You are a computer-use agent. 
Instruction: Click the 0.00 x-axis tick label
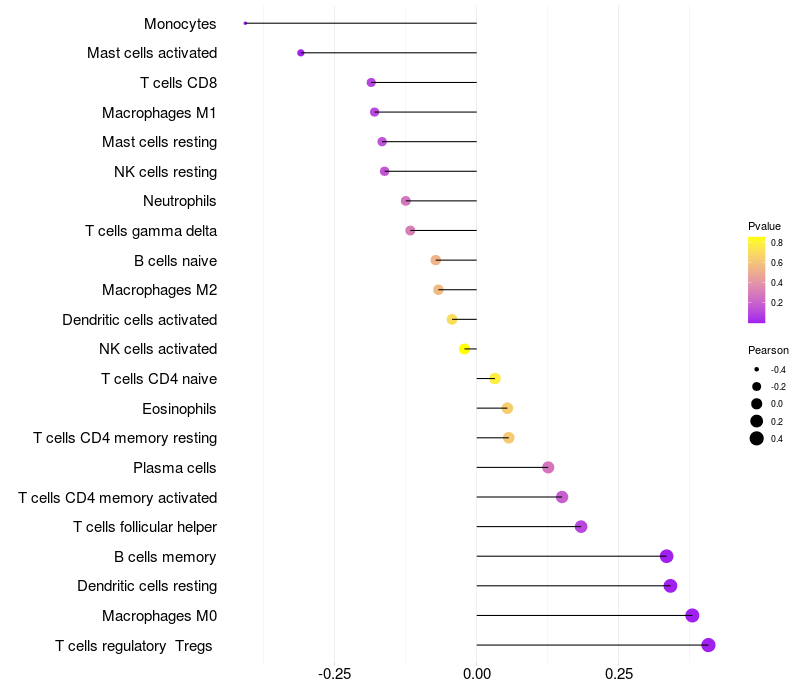coord(477,674)
